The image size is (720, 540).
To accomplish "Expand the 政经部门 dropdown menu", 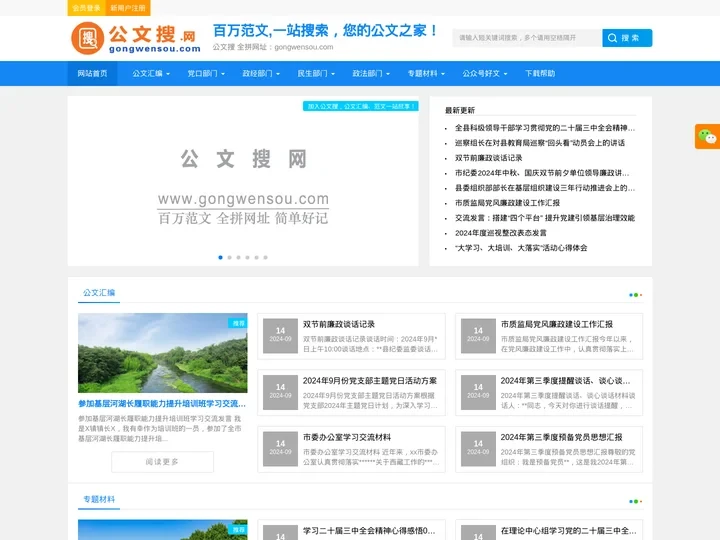I will tap(261, 73).
